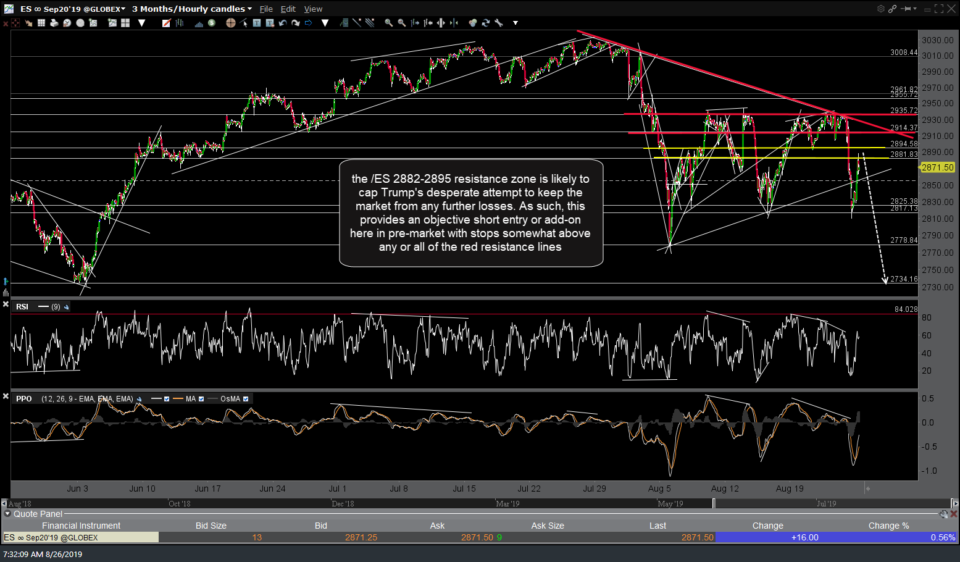This screenshot has height=562, width=960.
Task: Click the Bid price 2871.25
Action: tap(361, 538)
